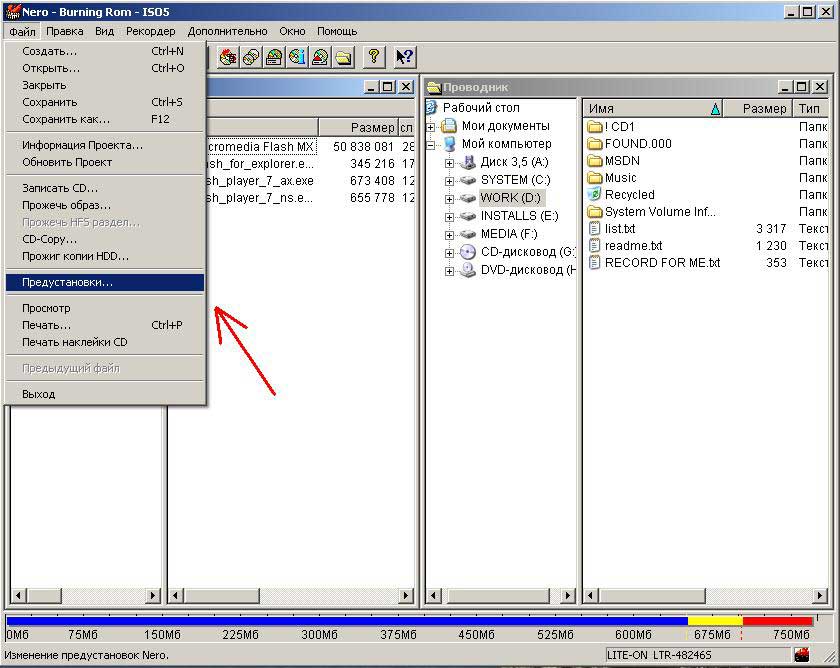This screenshot has width=840, height=668.
Task: Click the blue used-space section of capacity bar
Action: 347,621
